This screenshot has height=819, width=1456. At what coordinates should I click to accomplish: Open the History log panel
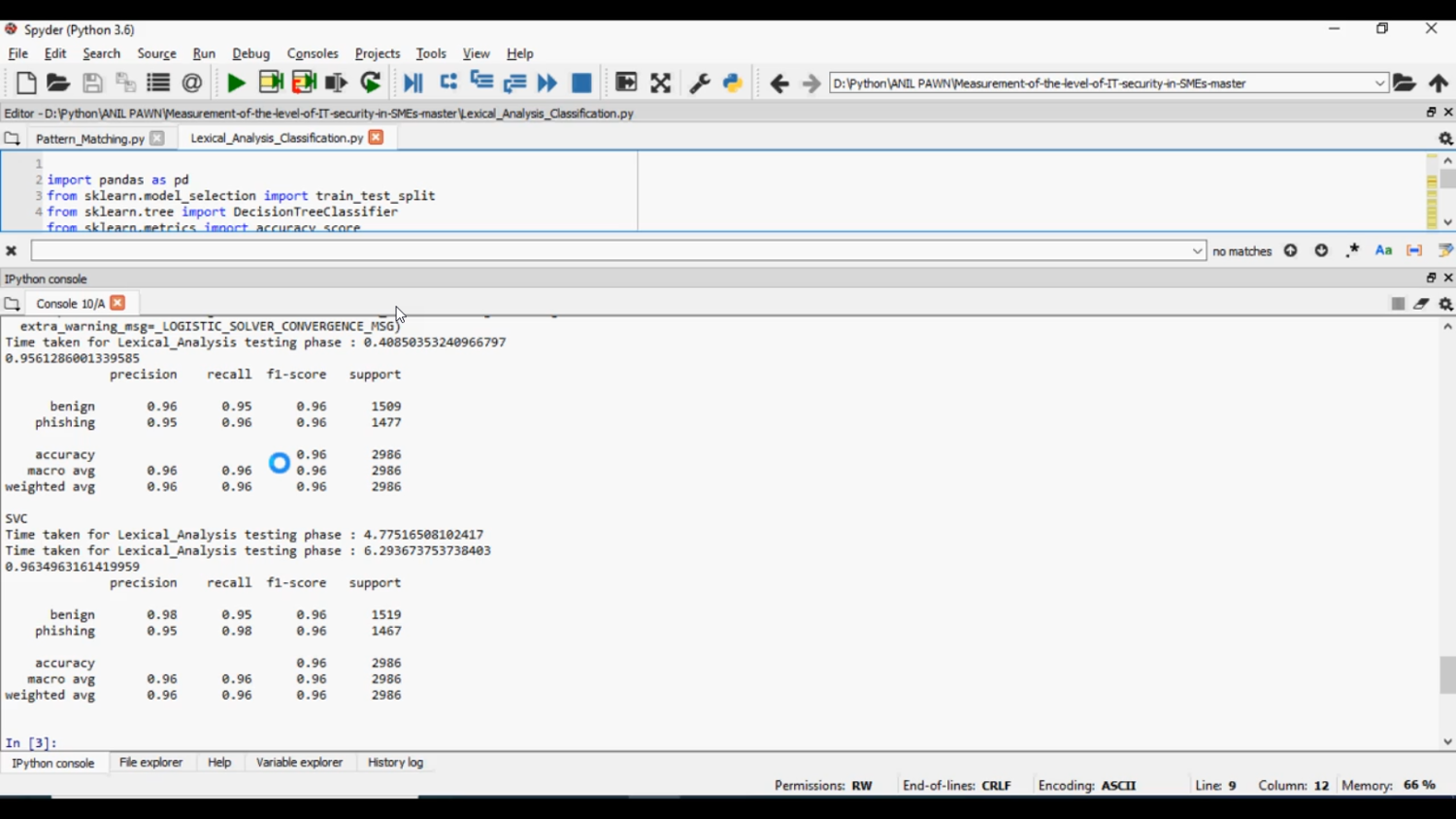(x=394, y=763)
